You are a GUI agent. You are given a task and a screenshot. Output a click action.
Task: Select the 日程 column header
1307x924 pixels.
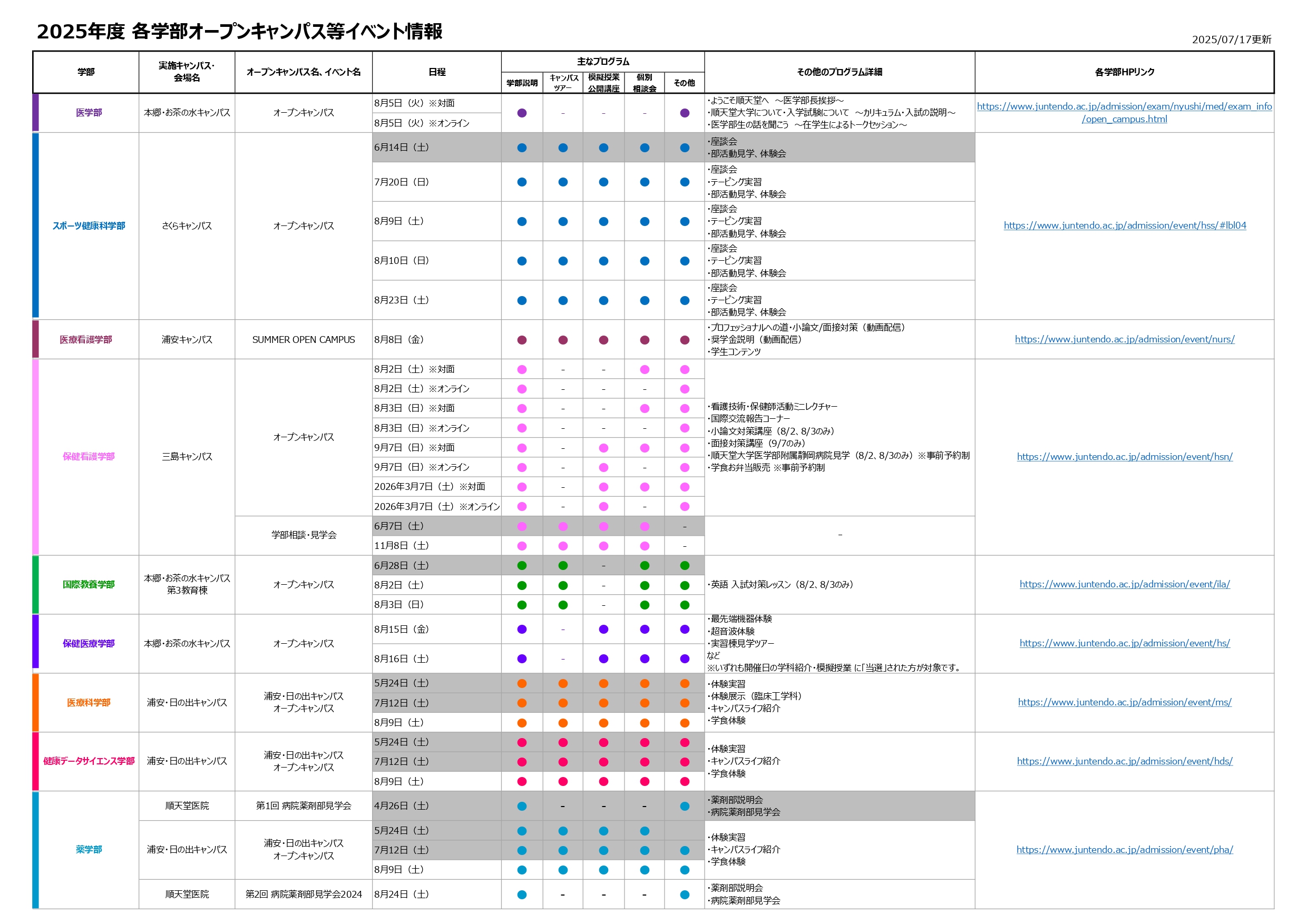tap(436, 72)
